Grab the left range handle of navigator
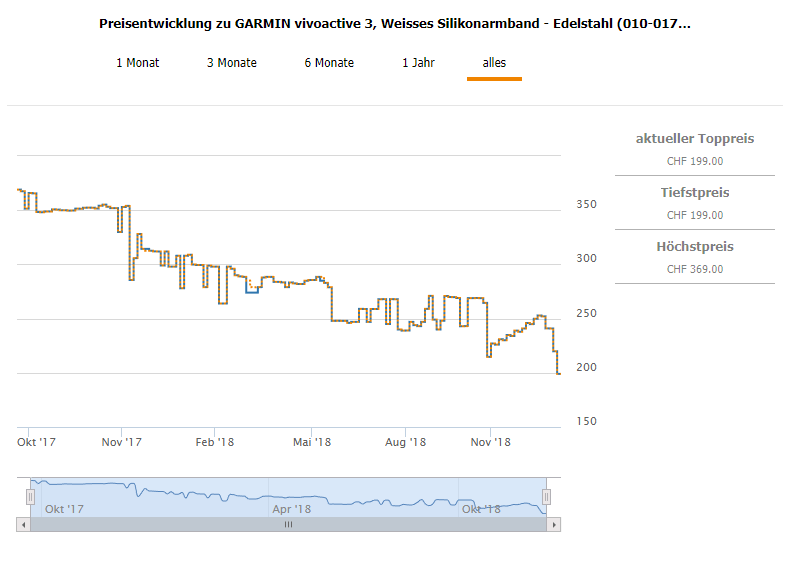The image size is (792, 572). (x=30, y=497)
